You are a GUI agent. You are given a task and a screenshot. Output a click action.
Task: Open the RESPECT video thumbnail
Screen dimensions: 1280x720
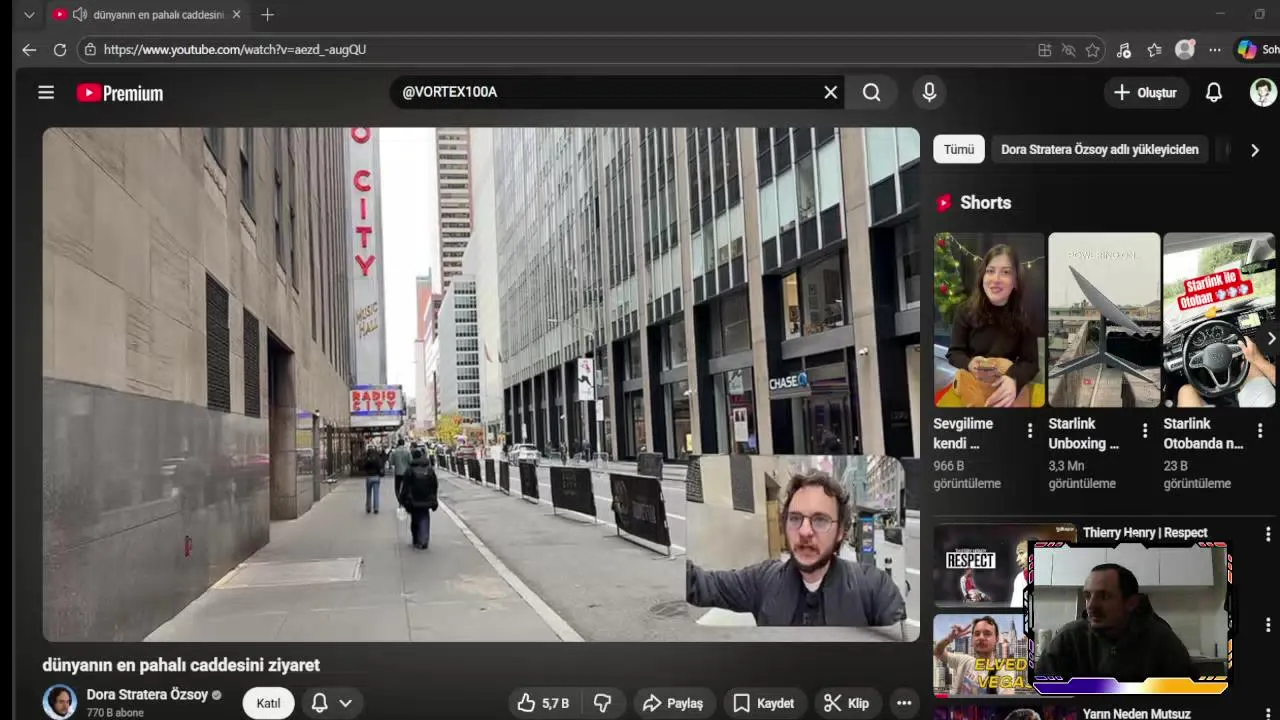(x=983, y=565)
